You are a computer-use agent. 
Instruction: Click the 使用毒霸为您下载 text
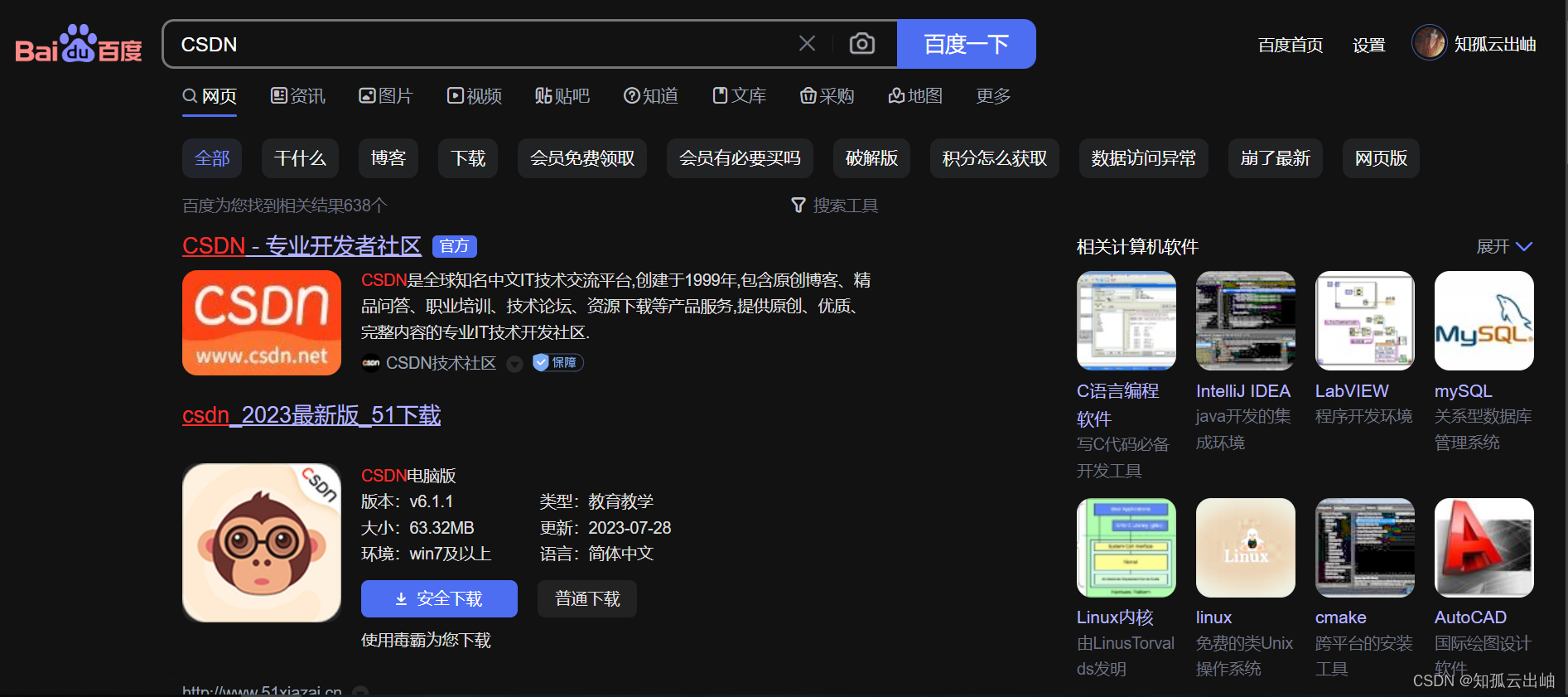(x=426, y=640)
